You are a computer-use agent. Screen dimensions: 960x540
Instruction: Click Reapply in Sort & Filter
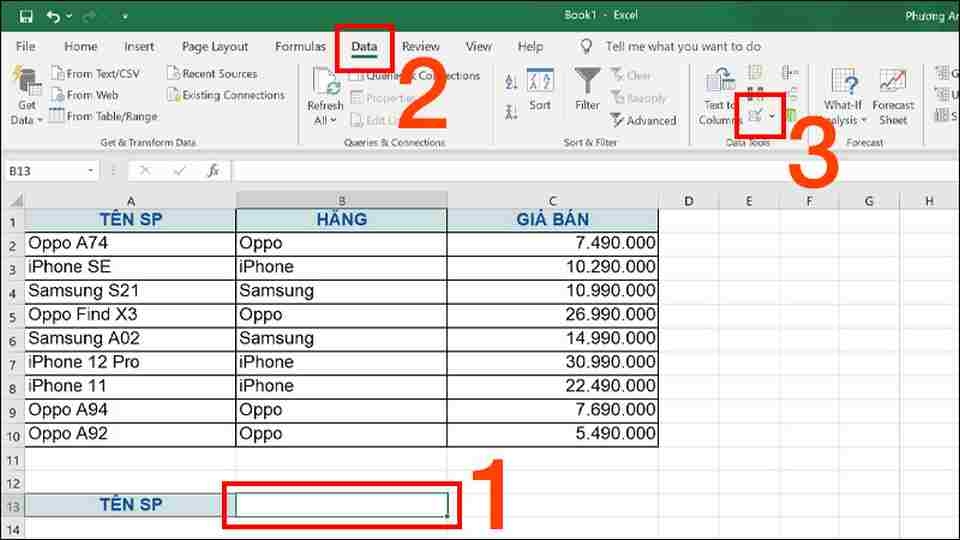tap(638, 98)
